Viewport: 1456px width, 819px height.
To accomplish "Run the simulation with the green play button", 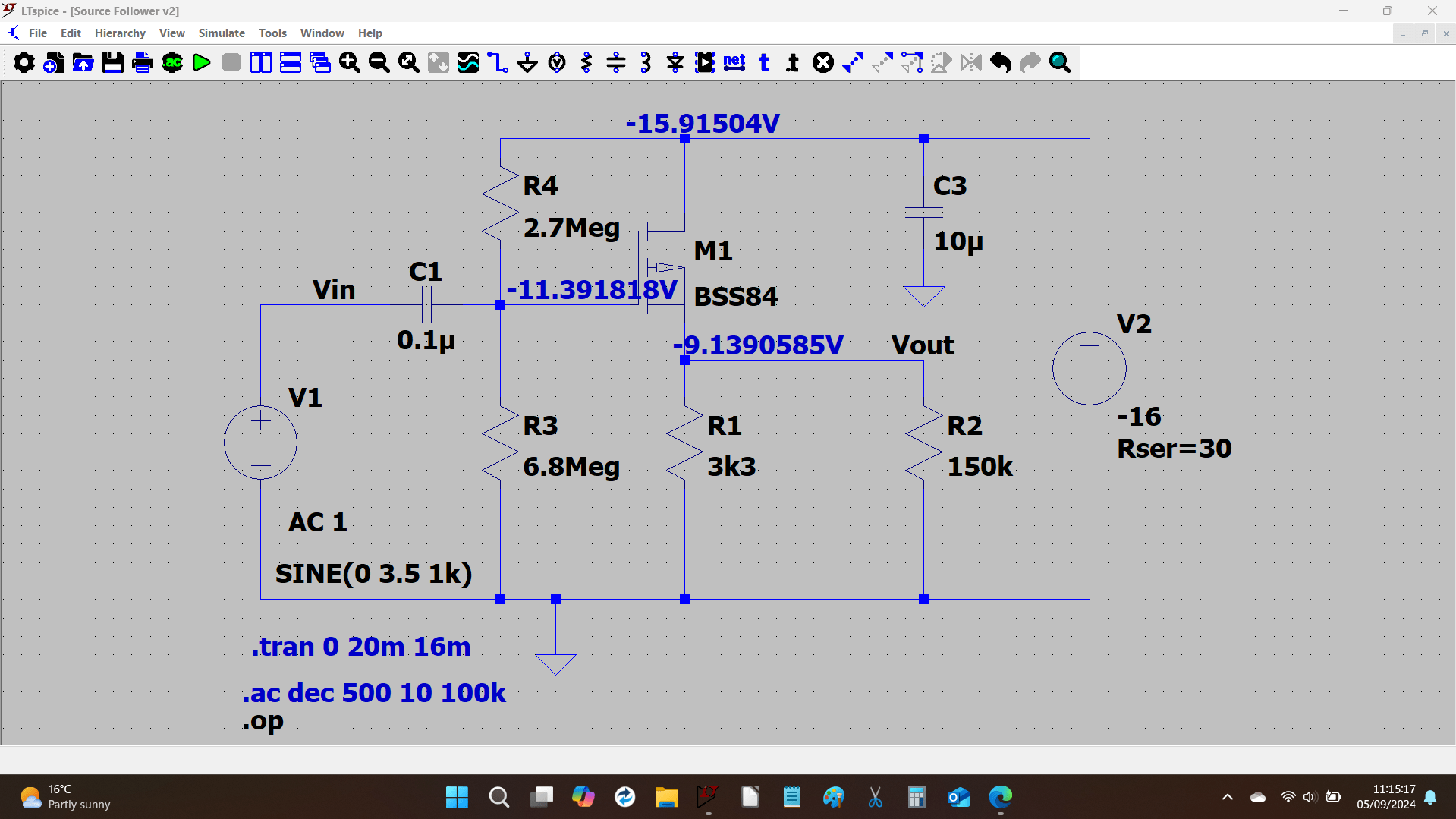I will click(x=202, y=62).
